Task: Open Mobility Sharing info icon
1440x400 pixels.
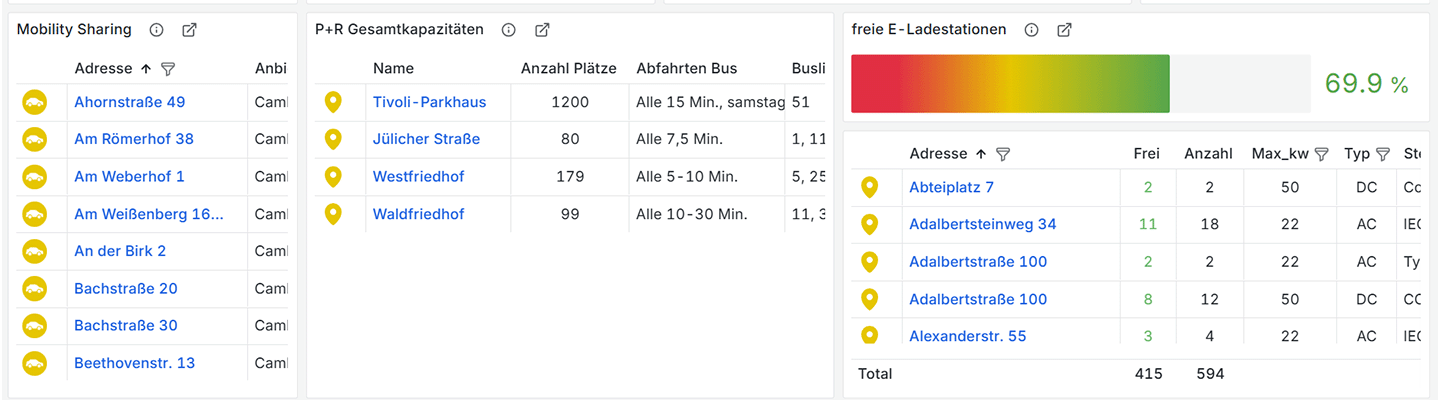Action: click(x=156, y=30)
